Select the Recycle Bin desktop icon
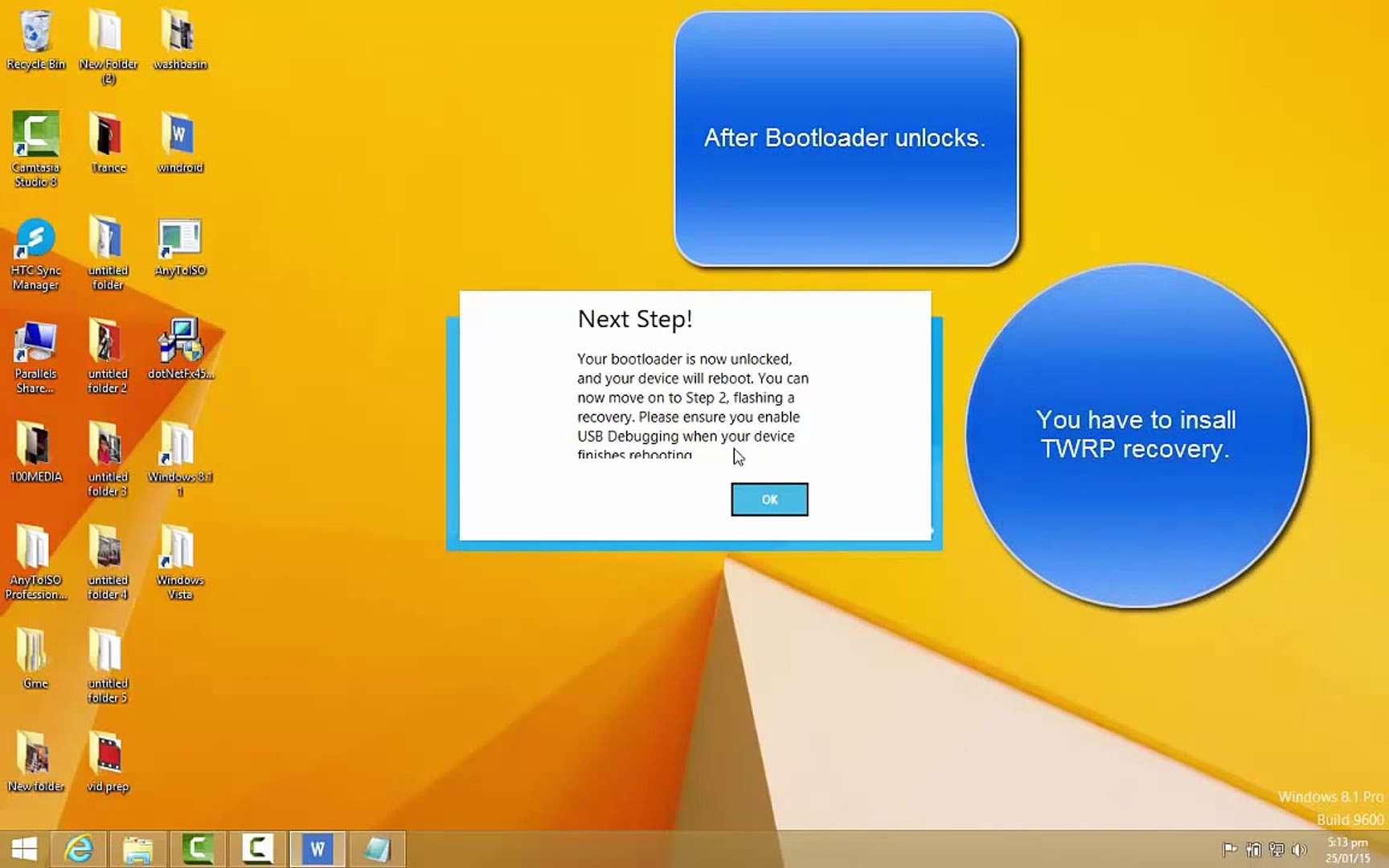Image resolution: width=1389 pixels, height=868 pixels. [35, 40]
